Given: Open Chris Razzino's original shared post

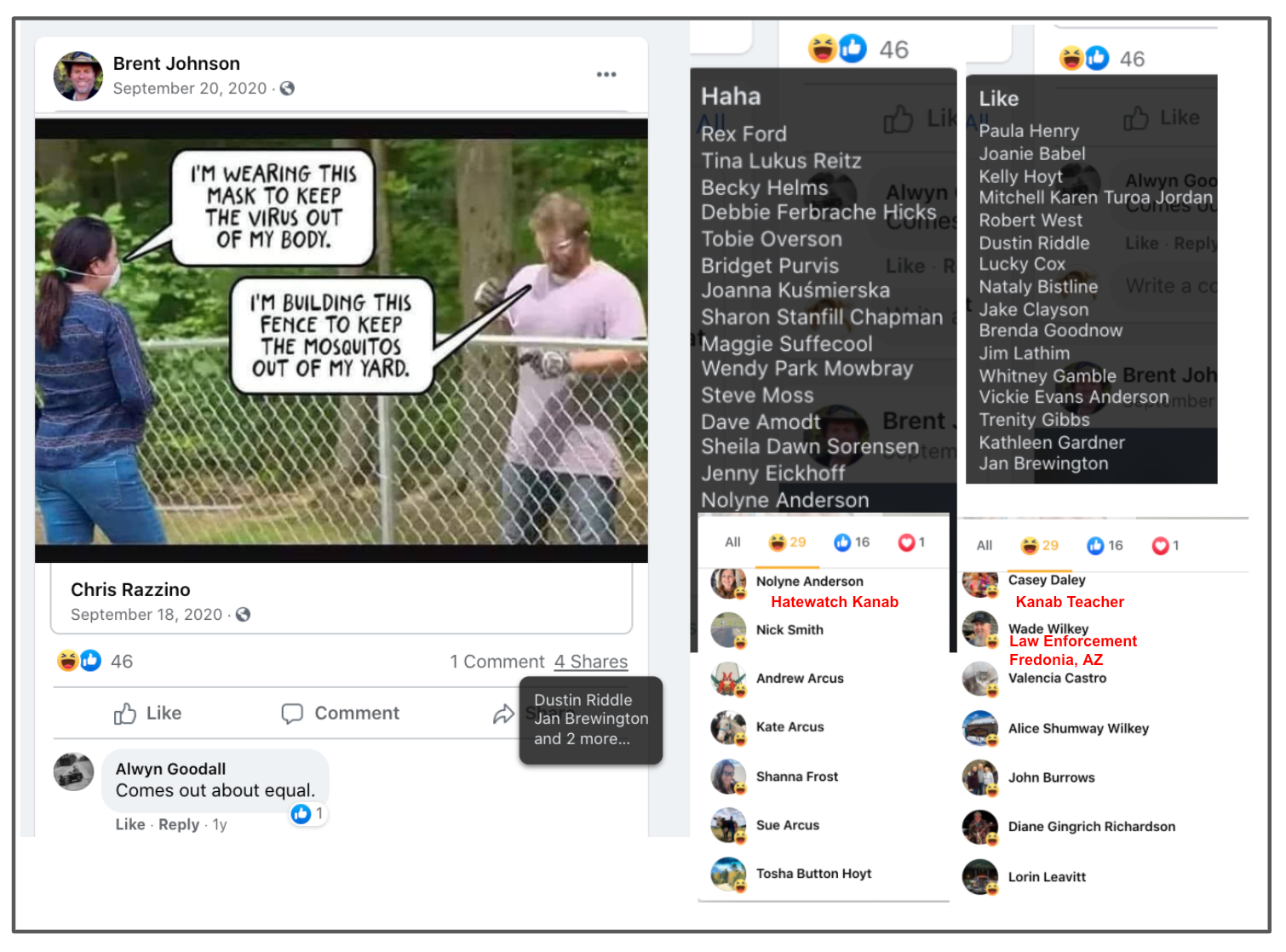Looking at the screenshot, I should tap(130, 590).
